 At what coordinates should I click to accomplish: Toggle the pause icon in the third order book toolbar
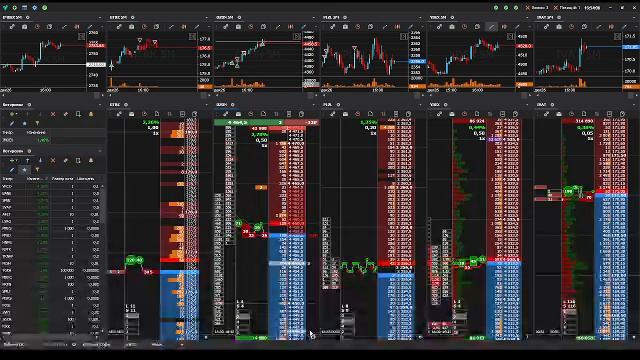(x=276, y=114)
